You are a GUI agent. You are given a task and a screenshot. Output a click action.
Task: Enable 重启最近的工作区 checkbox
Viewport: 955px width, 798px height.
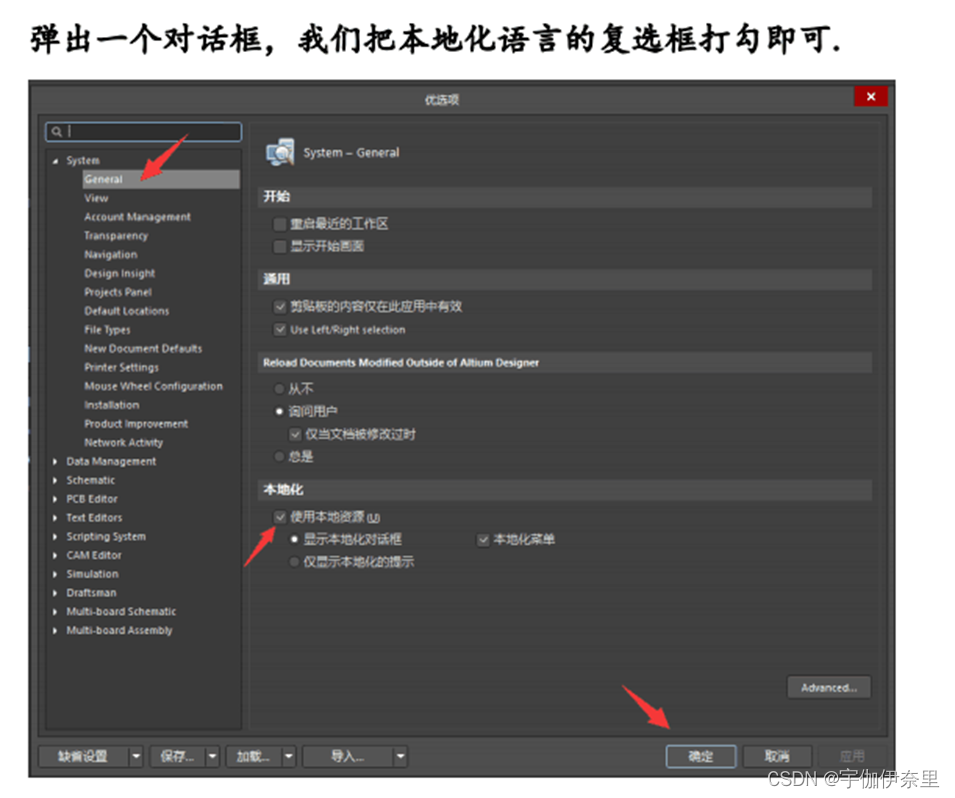click(x=280, y=224)
